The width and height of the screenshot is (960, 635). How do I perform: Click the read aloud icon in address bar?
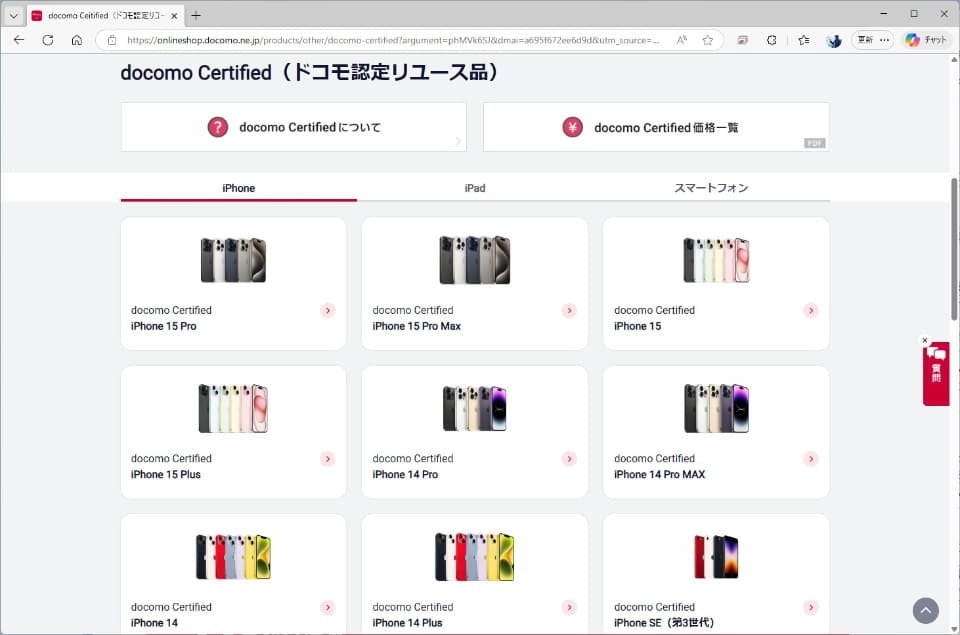[681, 40]
